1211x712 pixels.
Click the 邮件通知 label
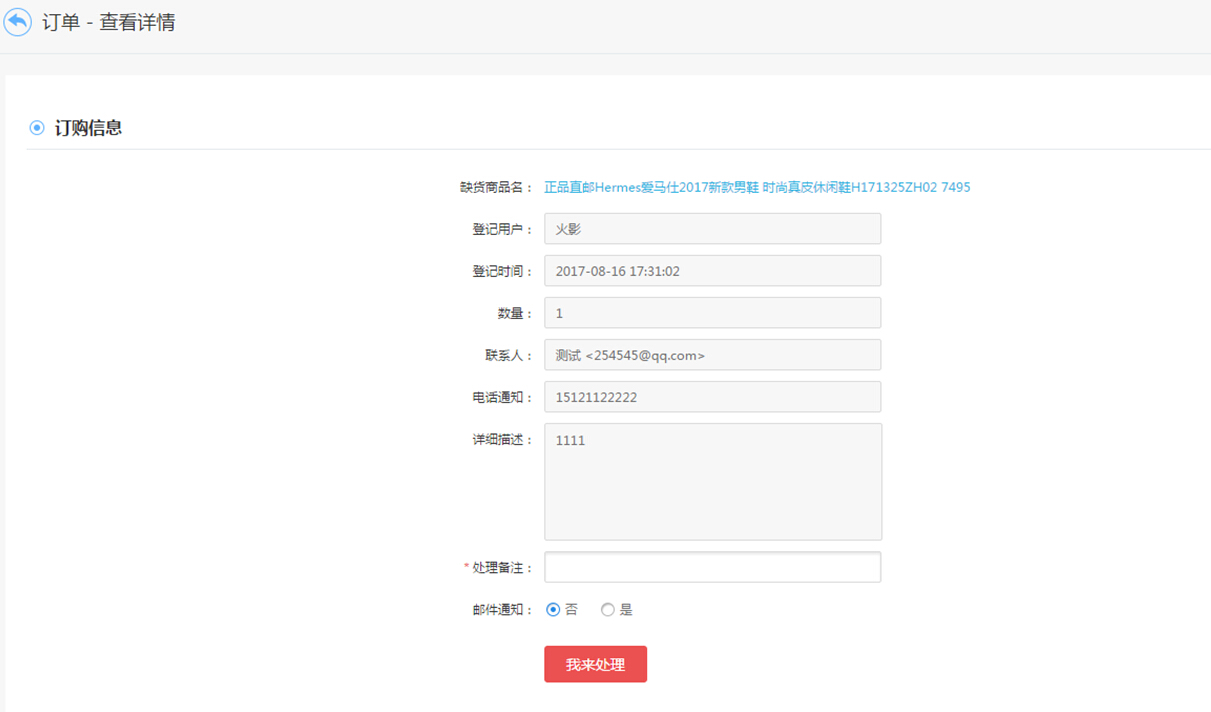pyautogui.click(x=503, y=610)
